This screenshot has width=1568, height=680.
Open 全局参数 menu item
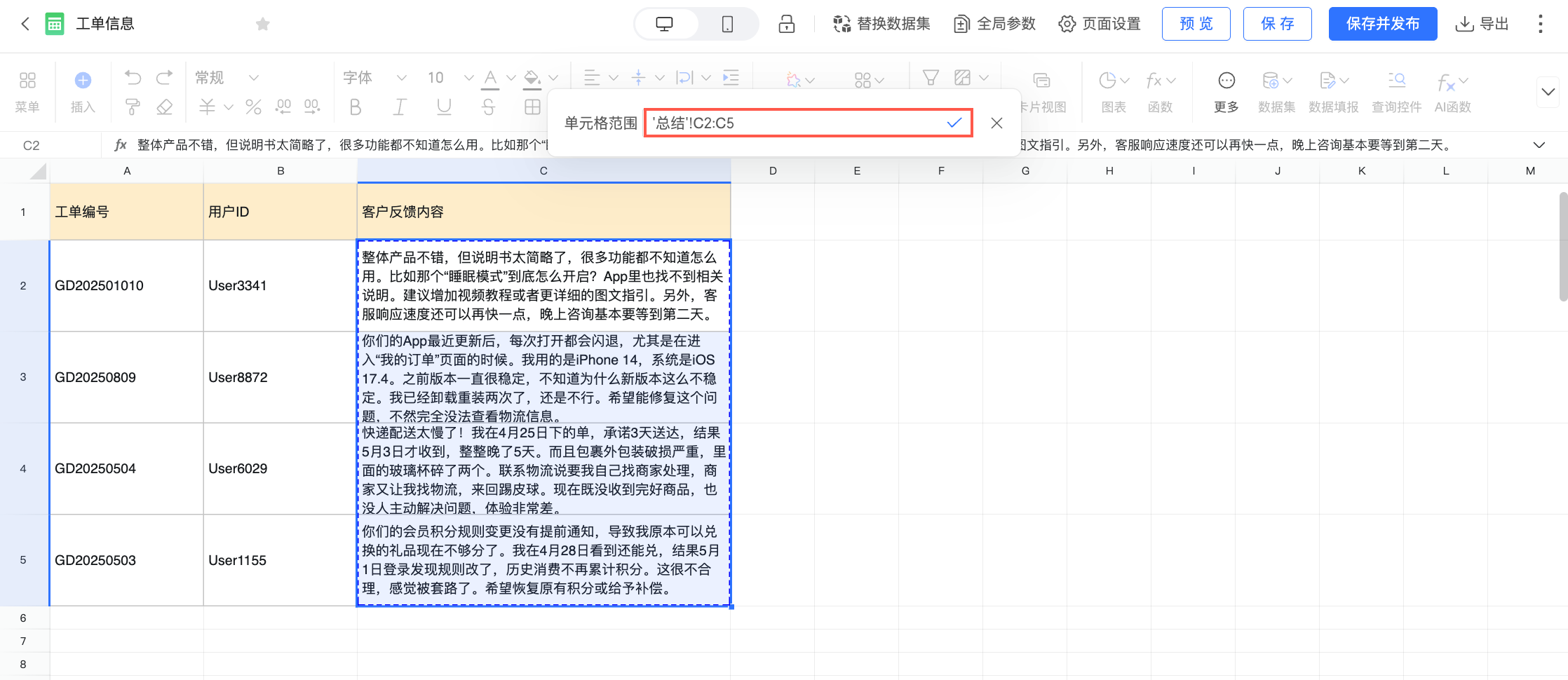tap(994, 24)
